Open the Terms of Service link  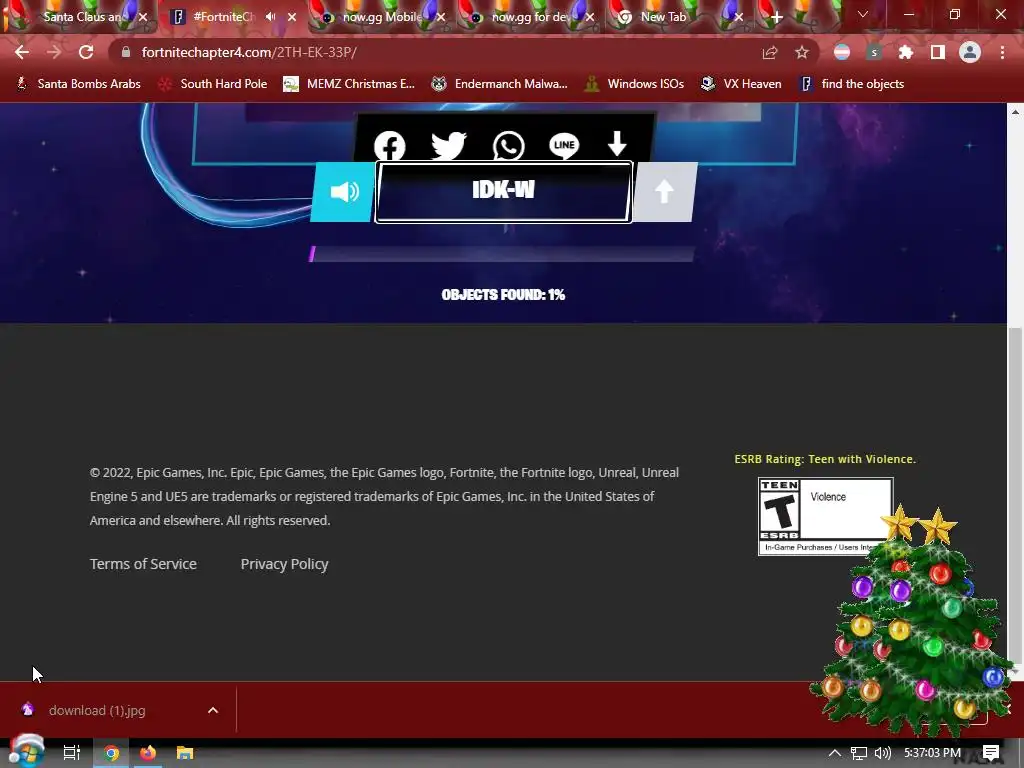(143, 564)
